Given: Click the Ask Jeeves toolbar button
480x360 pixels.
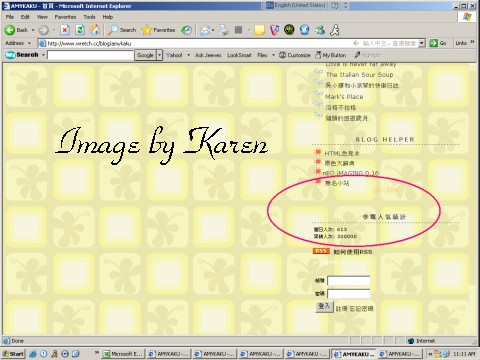Looking at the screenshot, I should 208,55.
